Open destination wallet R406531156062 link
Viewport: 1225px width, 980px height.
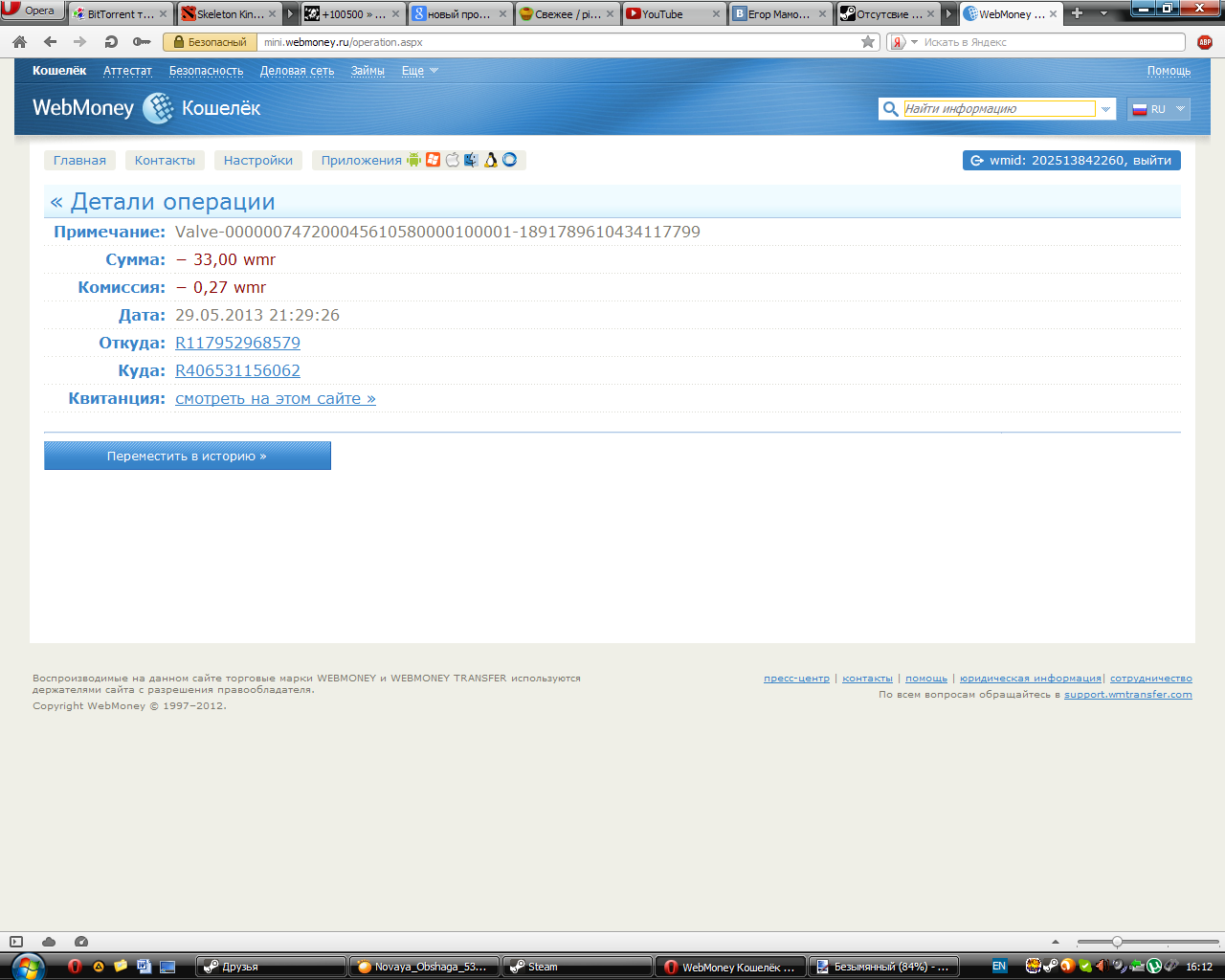tap(237, 370)
